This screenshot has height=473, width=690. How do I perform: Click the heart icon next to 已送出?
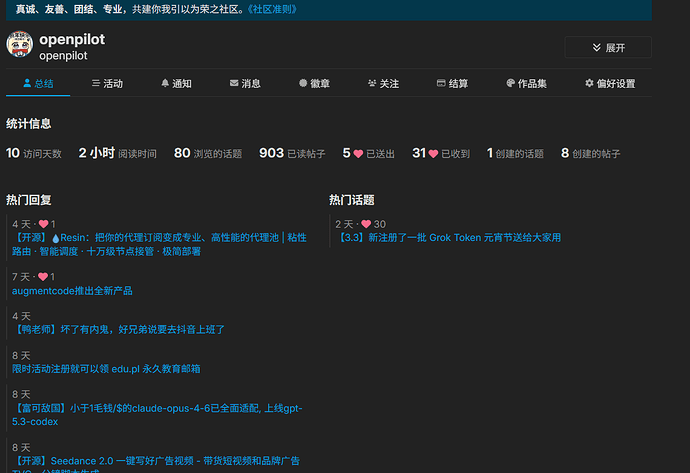click(358, 154)
